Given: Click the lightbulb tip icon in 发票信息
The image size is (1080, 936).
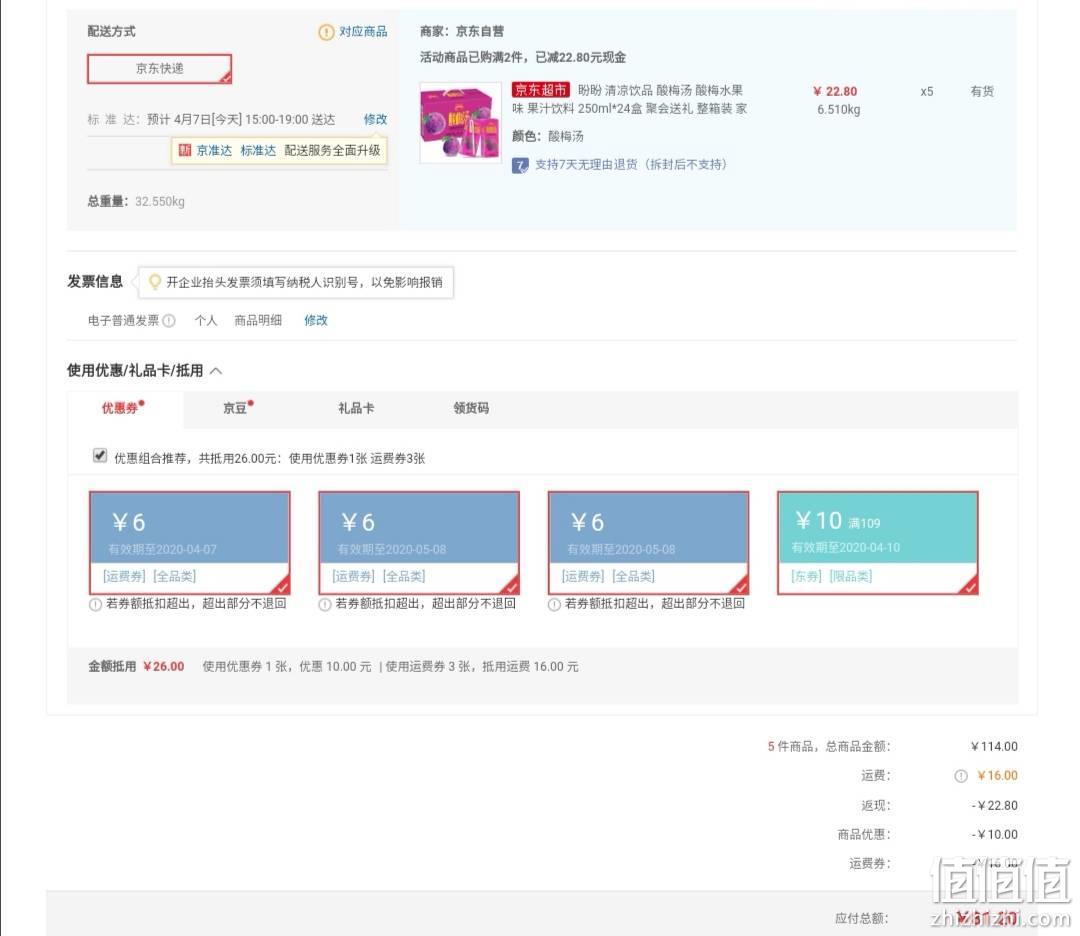Looking at the screenshot, I should [155, 282].
